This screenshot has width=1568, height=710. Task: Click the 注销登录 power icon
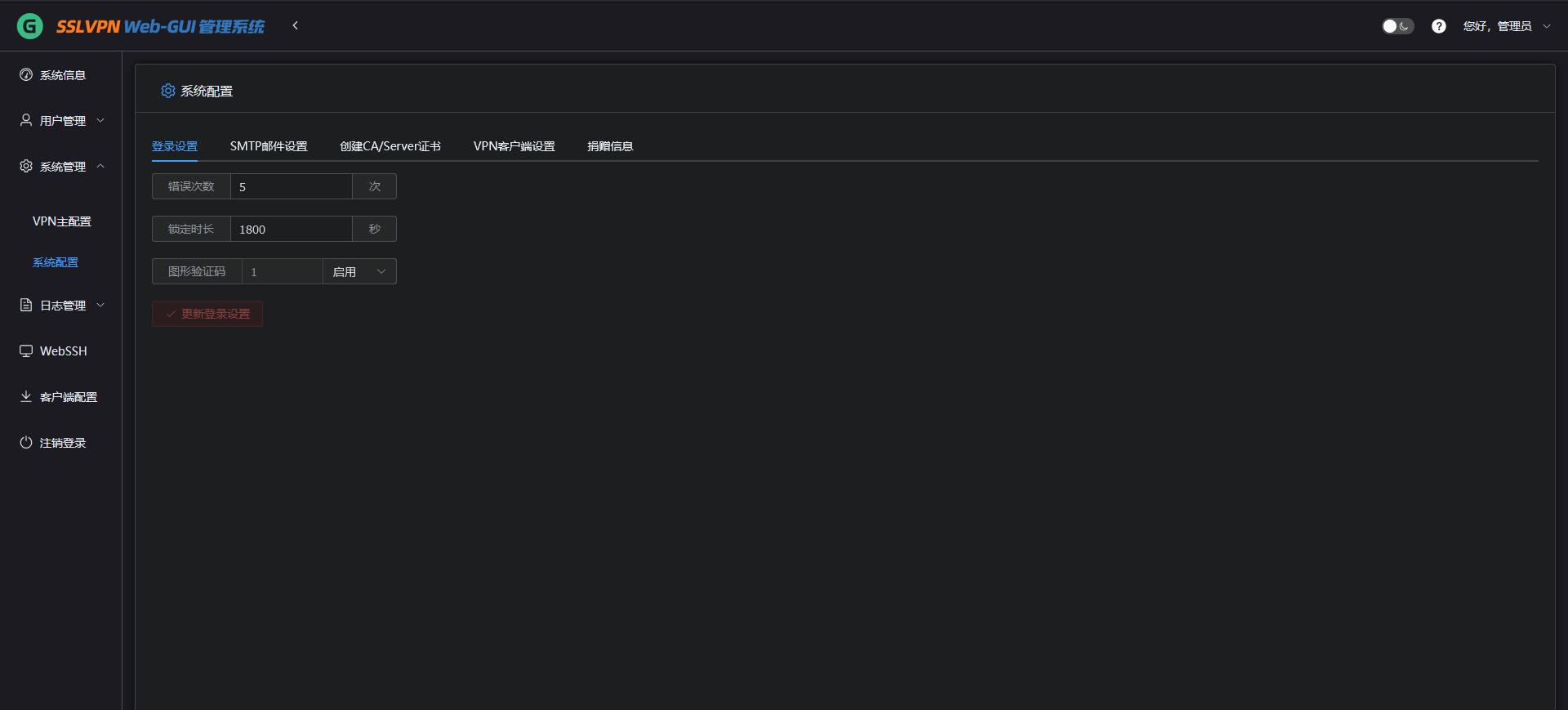tap(26, 443)
